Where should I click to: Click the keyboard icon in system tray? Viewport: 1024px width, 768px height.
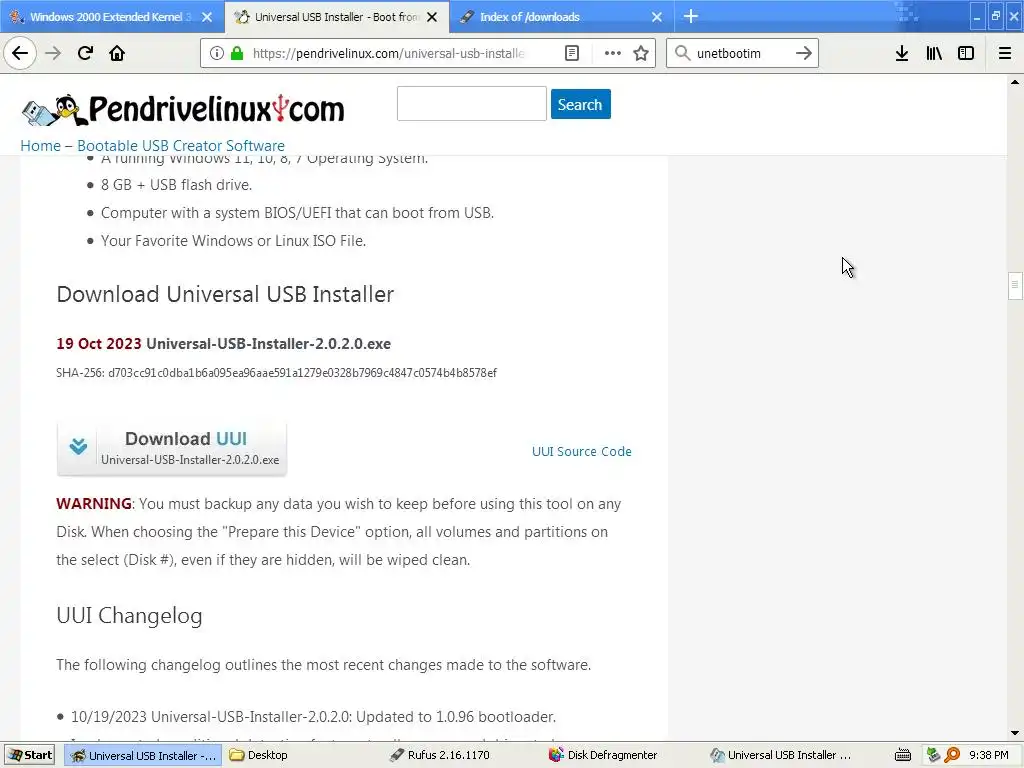click(x=903, y=755)
